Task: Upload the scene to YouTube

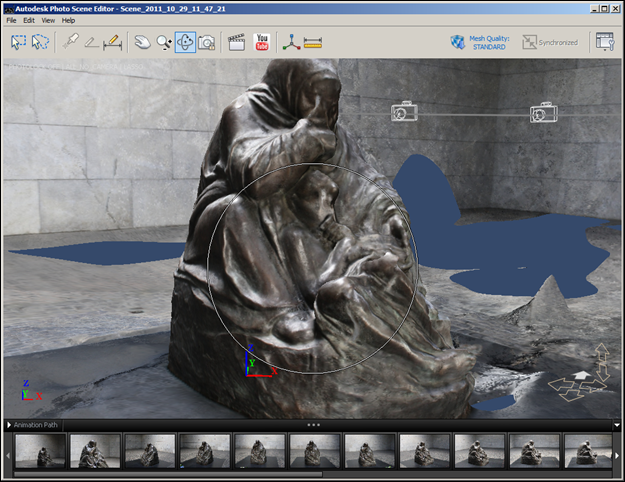Action: pos(262,42)
